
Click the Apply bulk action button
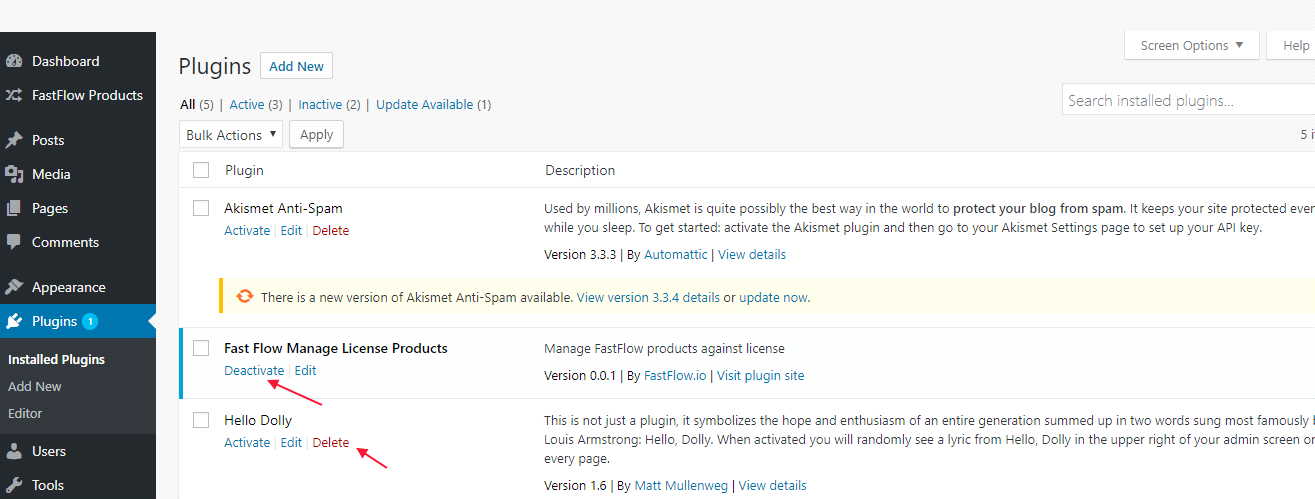tap(316, 135)
